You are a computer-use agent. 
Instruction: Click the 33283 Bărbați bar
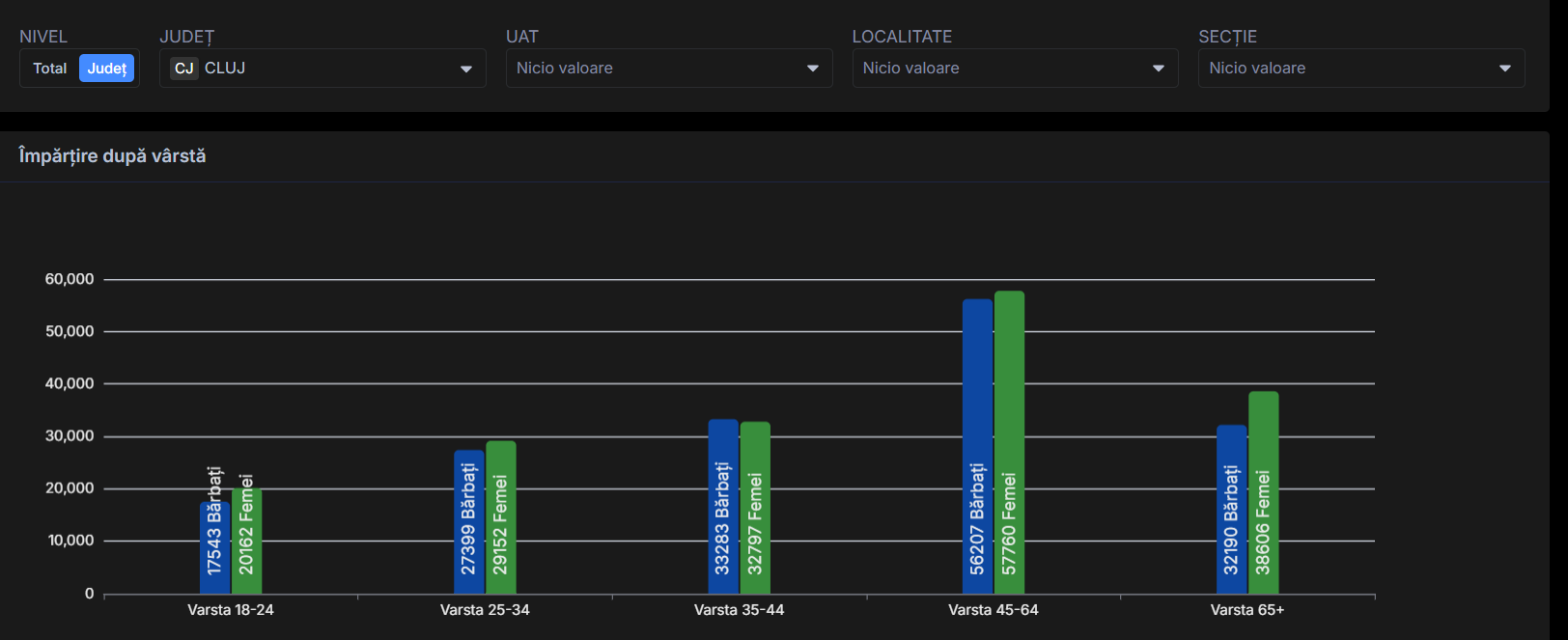(723, 506)
